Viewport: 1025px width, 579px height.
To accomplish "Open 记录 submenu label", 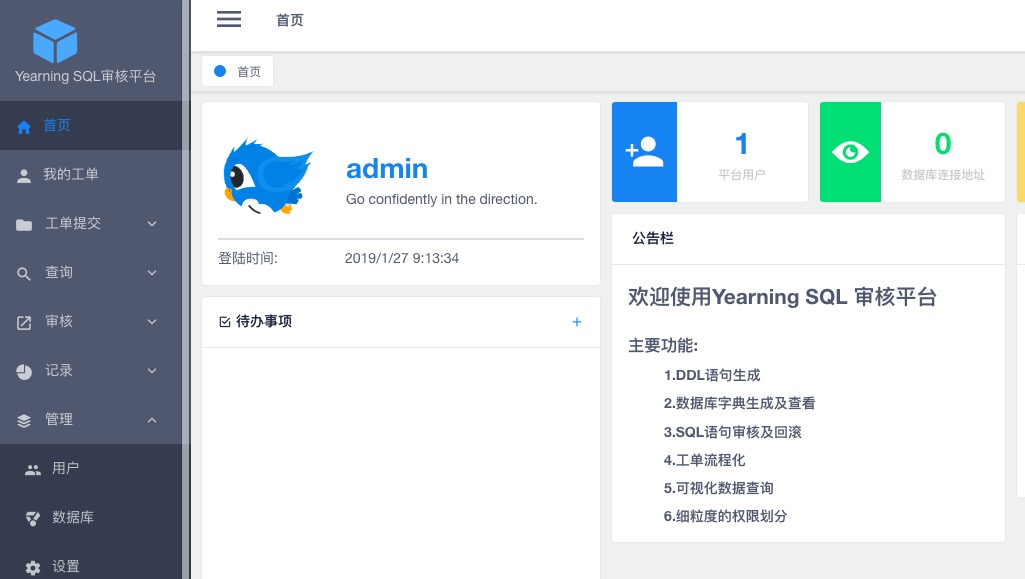I will 59,371.
